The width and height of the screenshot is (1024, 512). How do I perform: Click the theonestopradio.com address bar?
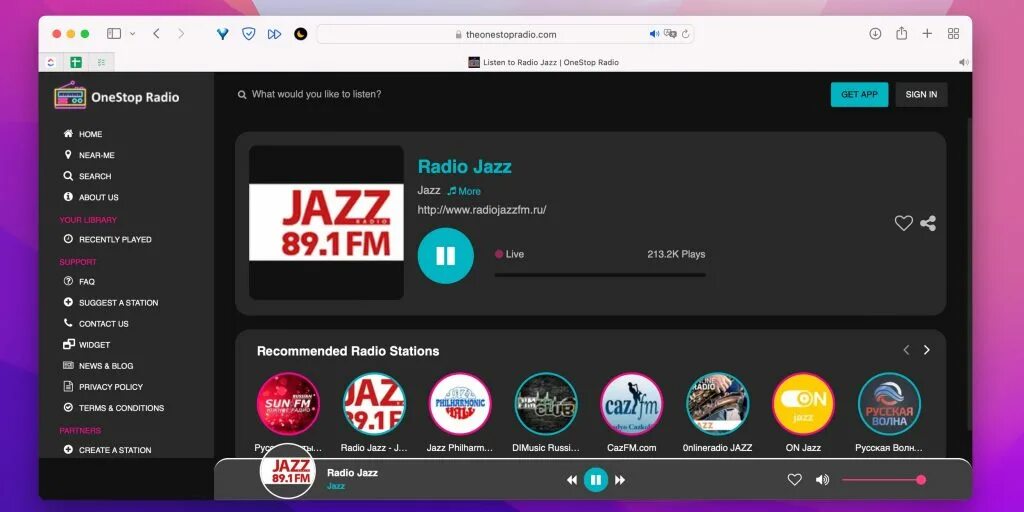pyautogui.click(x=505, y=34)
